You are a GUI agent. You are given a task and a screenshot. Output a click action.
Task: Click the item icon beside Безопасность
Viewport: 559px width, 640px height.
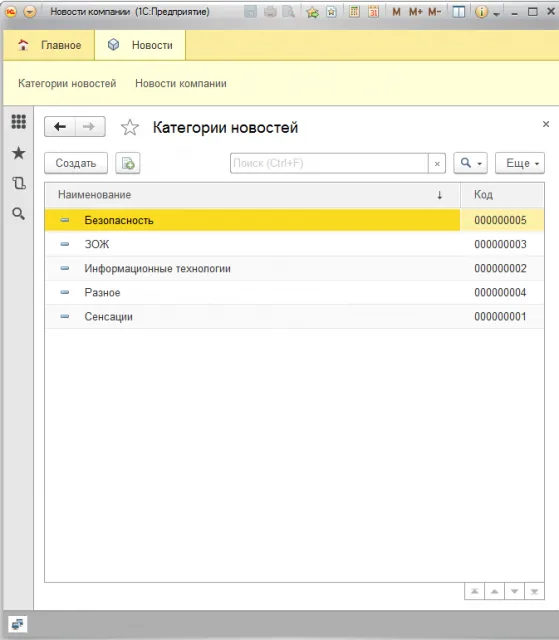pyautogui.click(x=65, y=220)
